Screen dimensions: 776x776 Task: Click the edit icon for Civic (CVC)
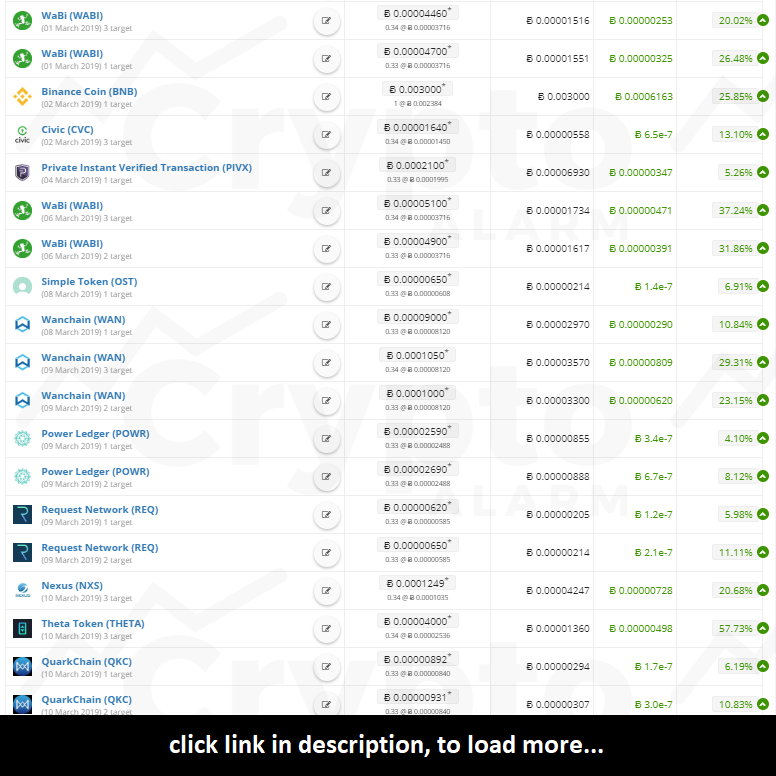[x=327, y=135]
